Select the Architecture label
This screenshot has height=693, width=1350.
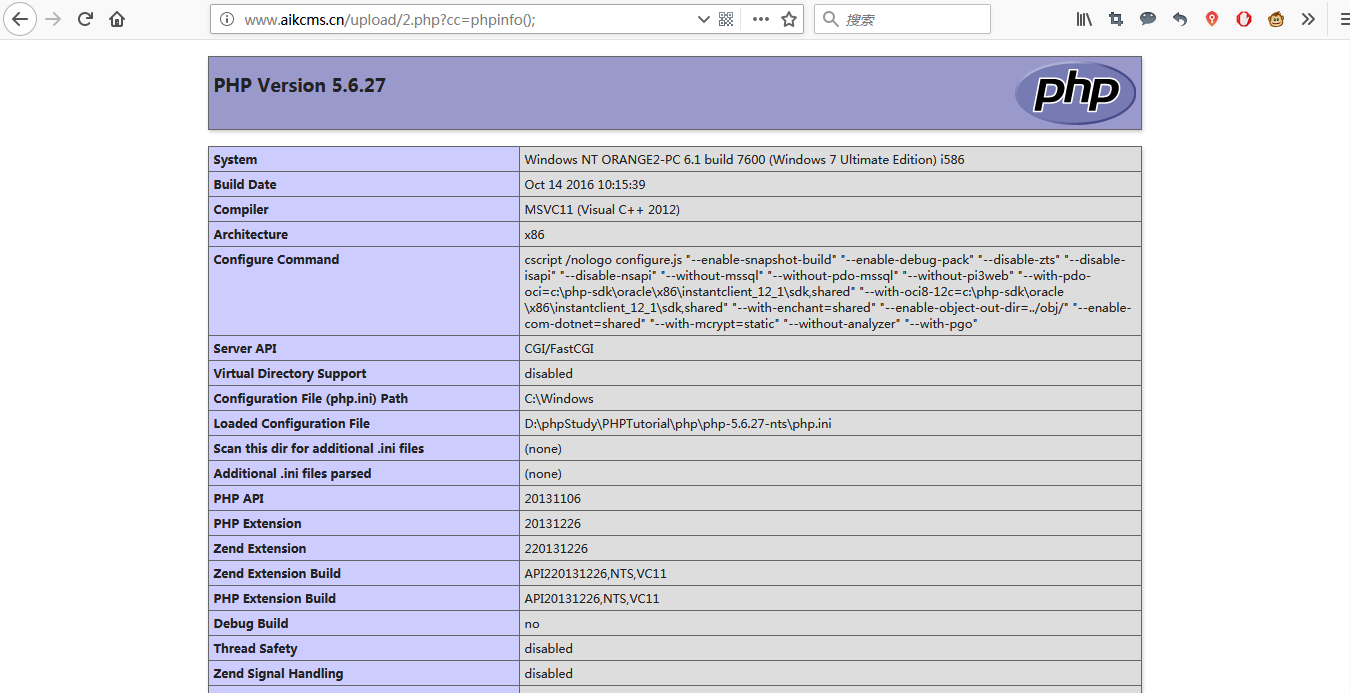point(250,235)
